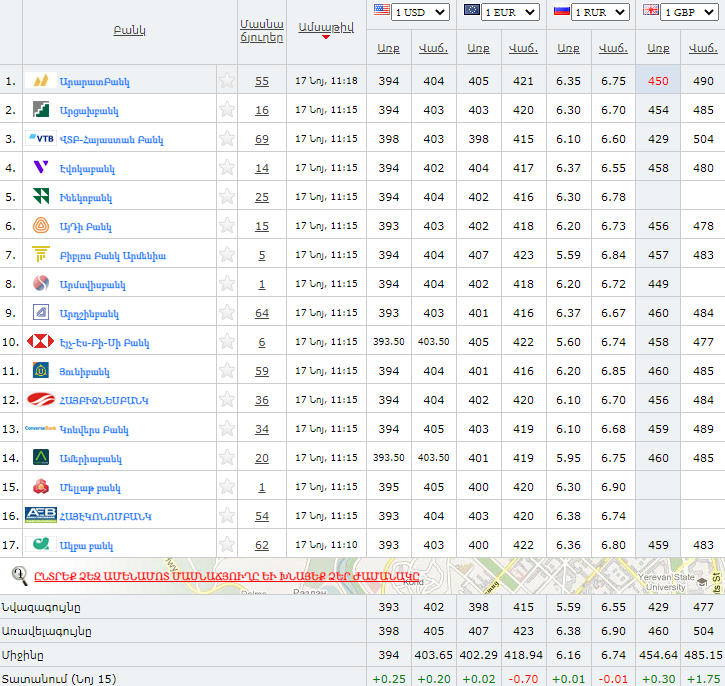Screen dimensions: 725x686
Task: Toggle favorite star for ՎՏԲ-Հայաստան Բանկ
Action: coord(227,139)
